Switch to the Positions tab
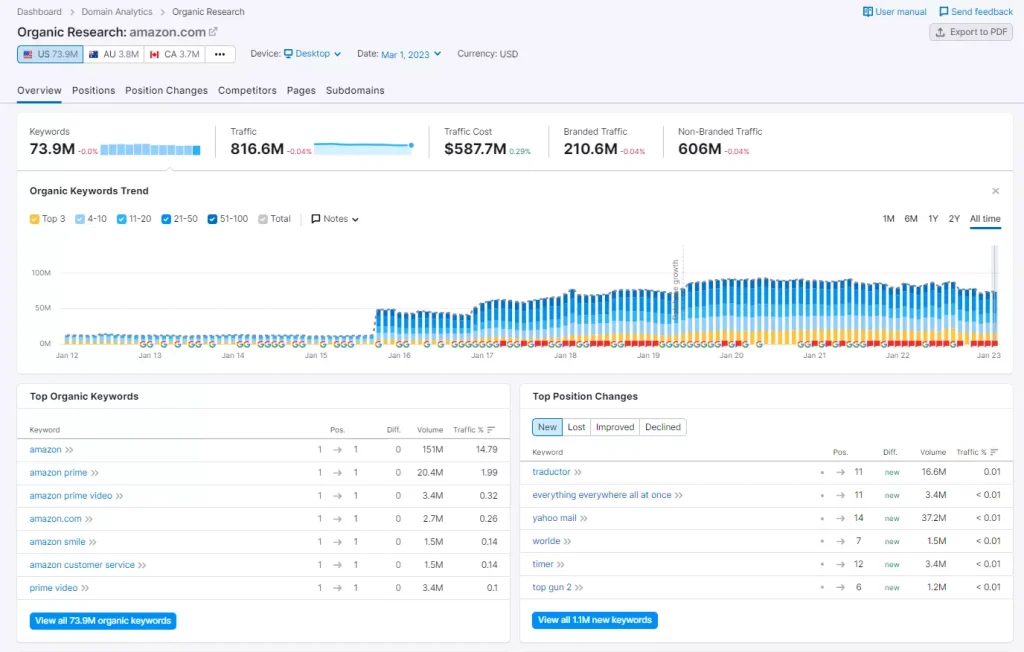The height and width of the screenshot is (652, 1024). 93,91
